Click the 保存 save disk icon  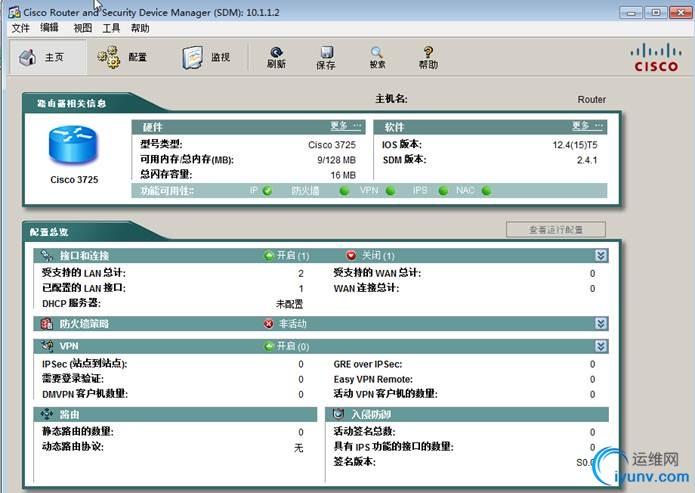click(326, 58)
